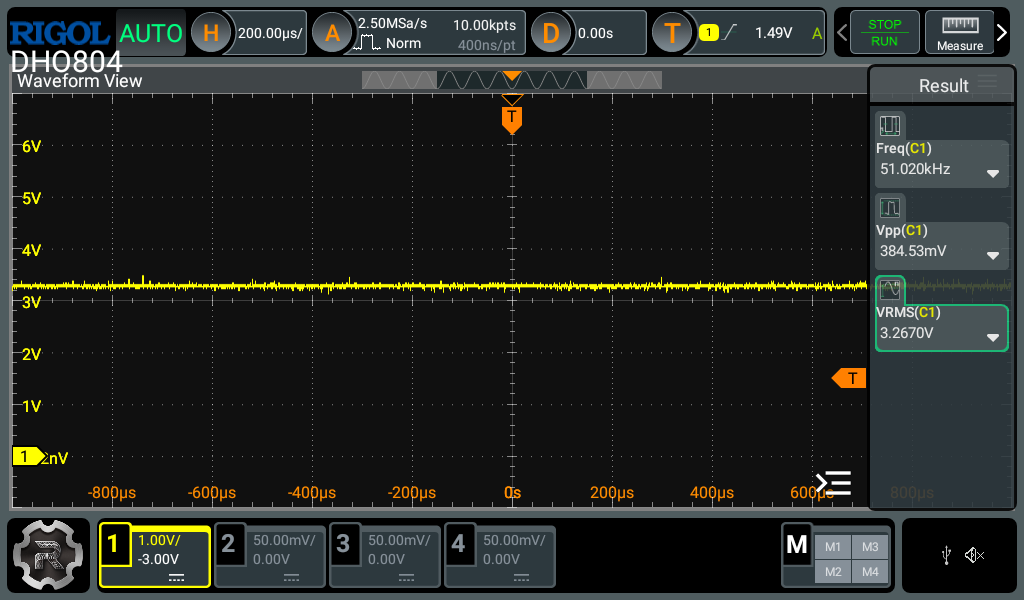Select the M4 math channel

click(869, 571)
